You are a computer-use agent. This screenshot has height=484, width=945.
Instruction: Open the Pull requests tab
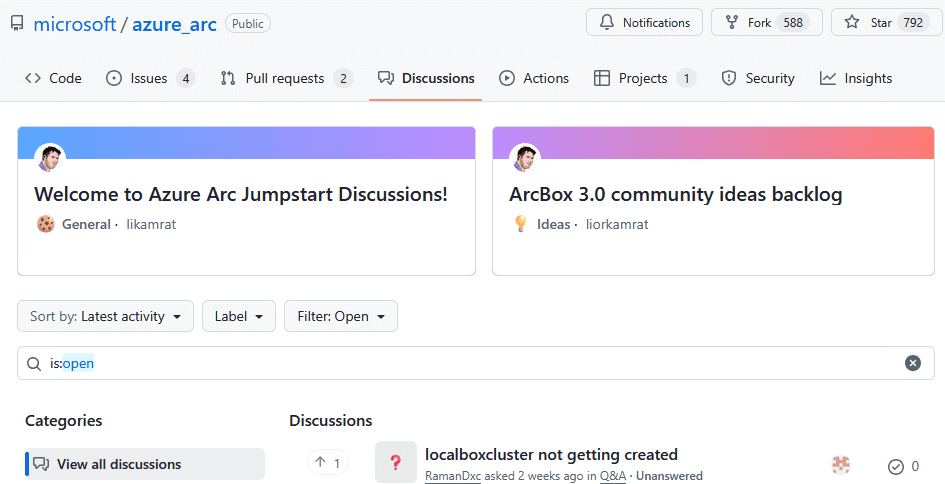click(x=287, y=78)
